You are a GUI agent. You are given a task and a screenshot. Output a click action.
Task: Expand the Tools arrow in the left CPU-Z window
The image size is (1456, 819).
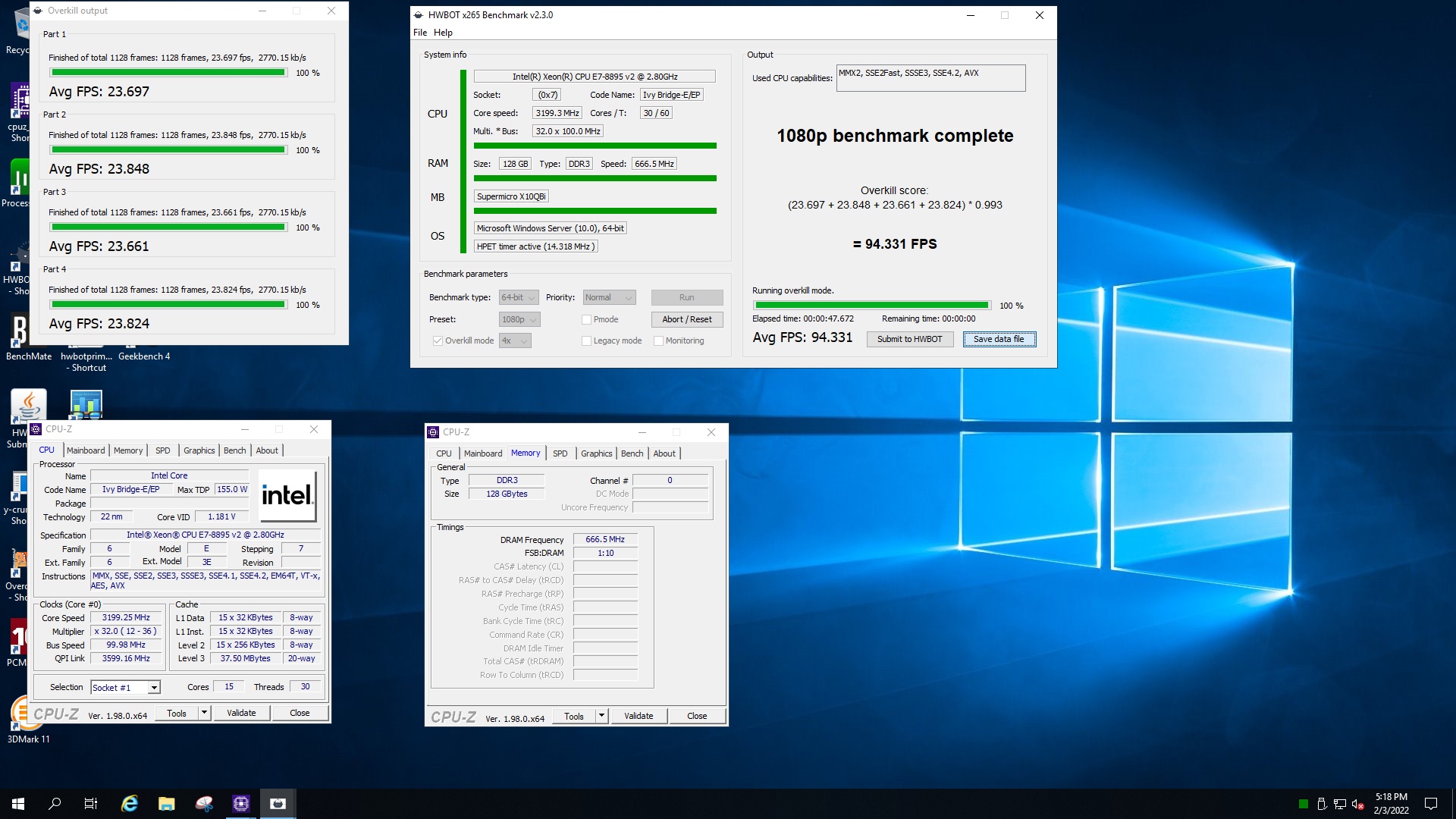[204, 713]
